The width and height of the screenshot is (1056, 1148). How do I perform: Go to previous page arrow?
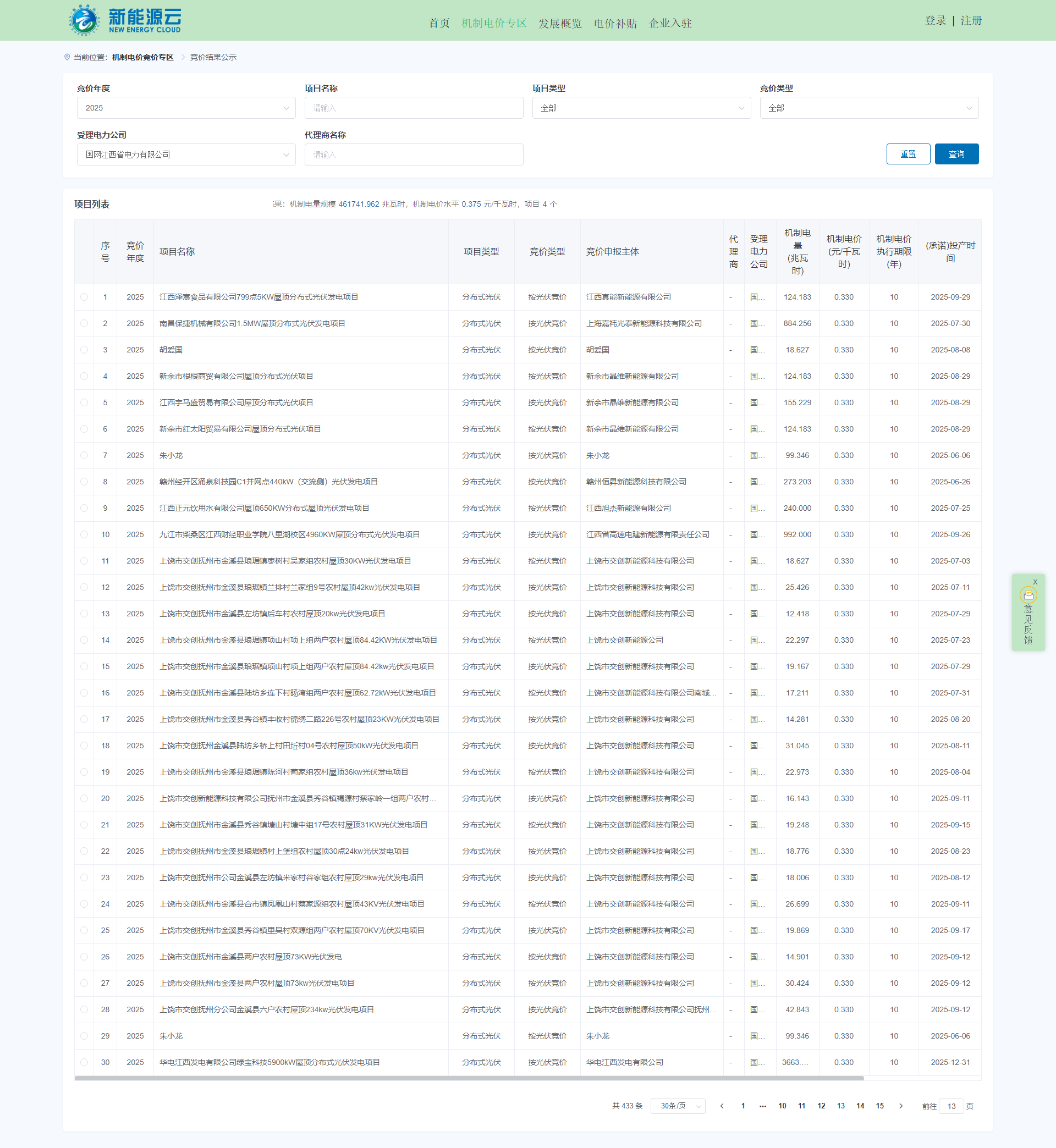(x=722, y=1106)
